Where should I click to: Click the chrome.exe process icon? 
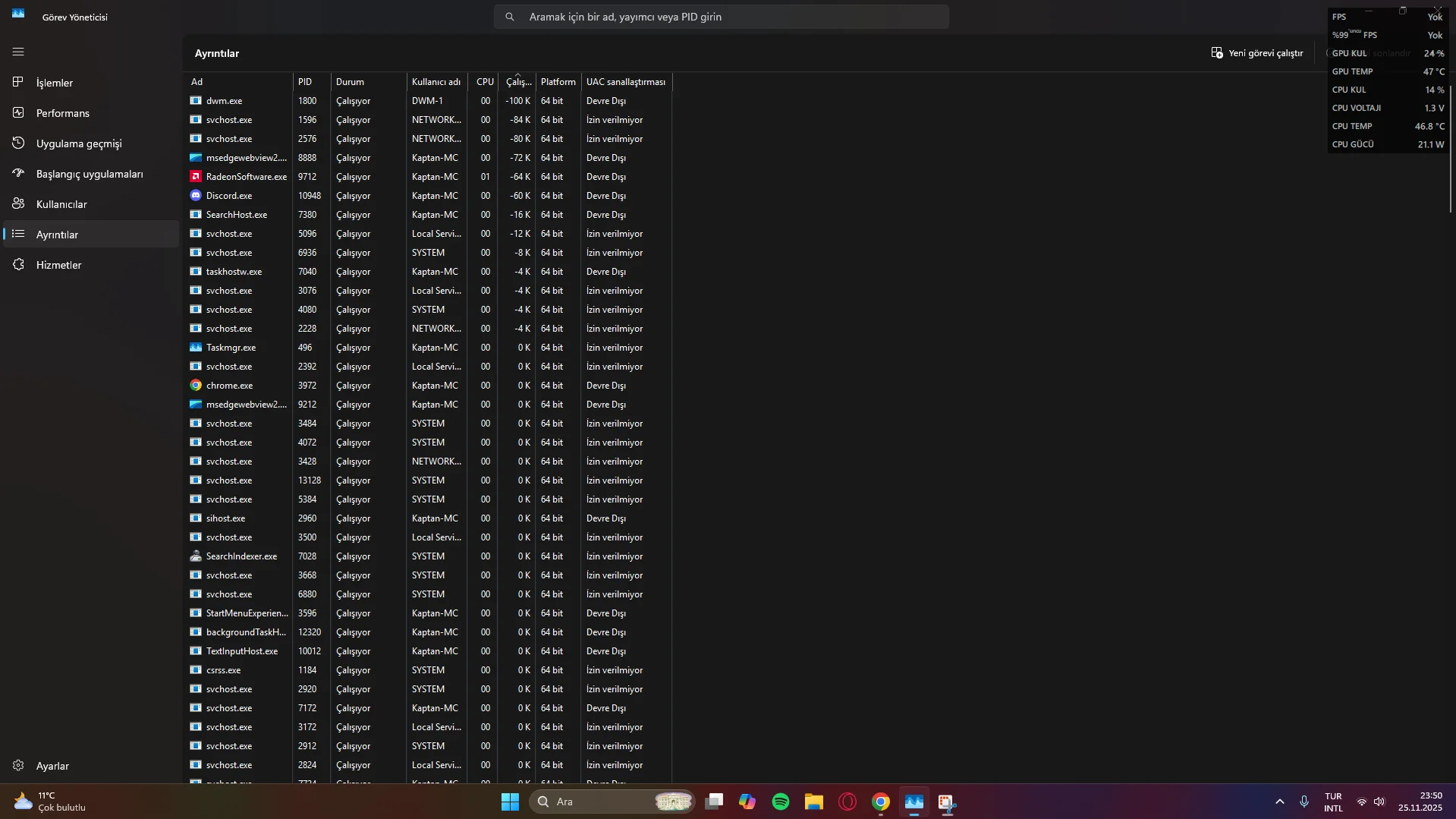click(196, 385)
